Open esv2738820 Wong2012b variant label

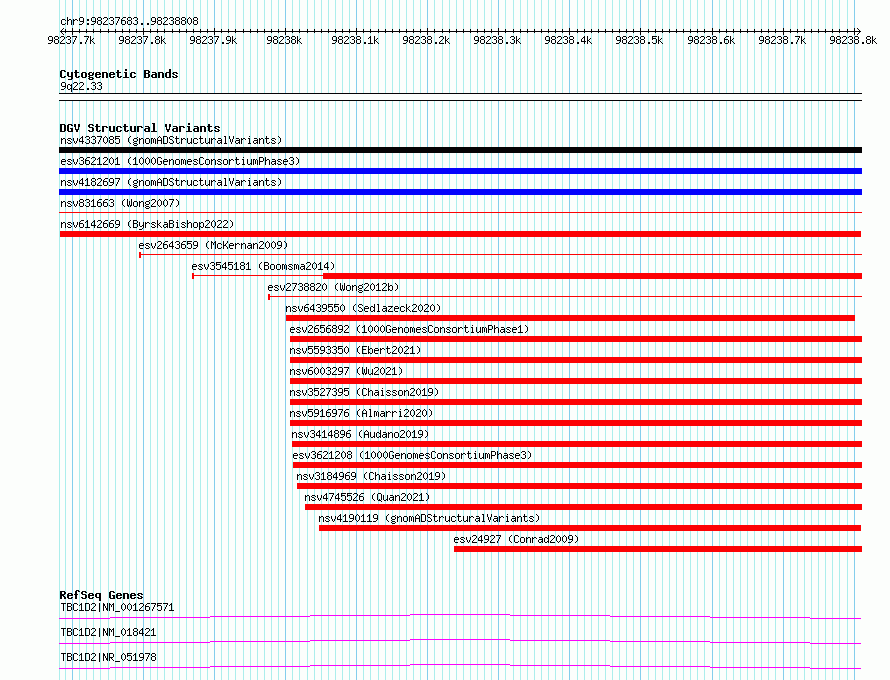pyautogui.click(x=333, y=287)
